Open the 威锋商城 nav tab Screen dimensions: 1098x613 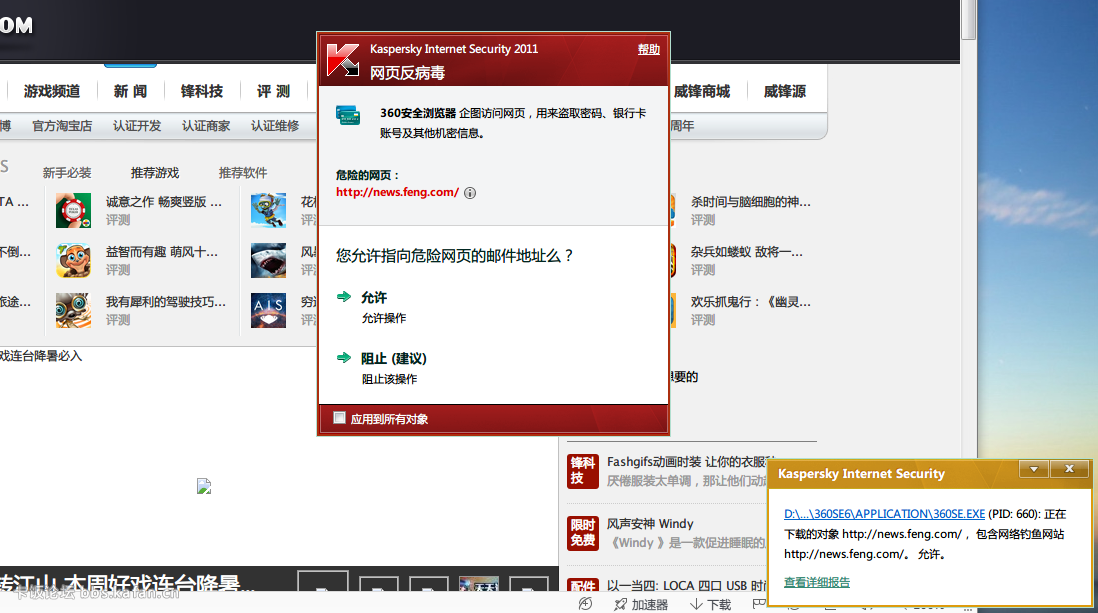[702, 91]
